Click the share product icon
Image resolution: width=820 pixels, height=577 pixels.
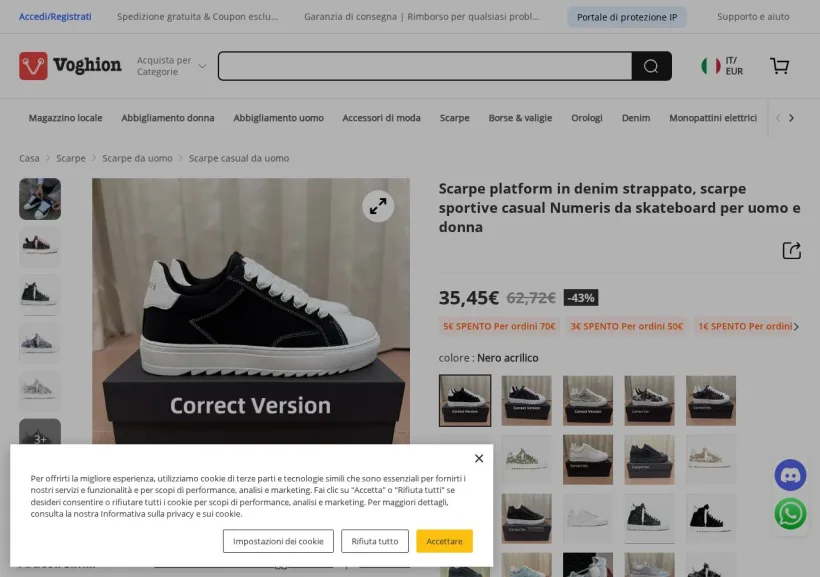791,250
